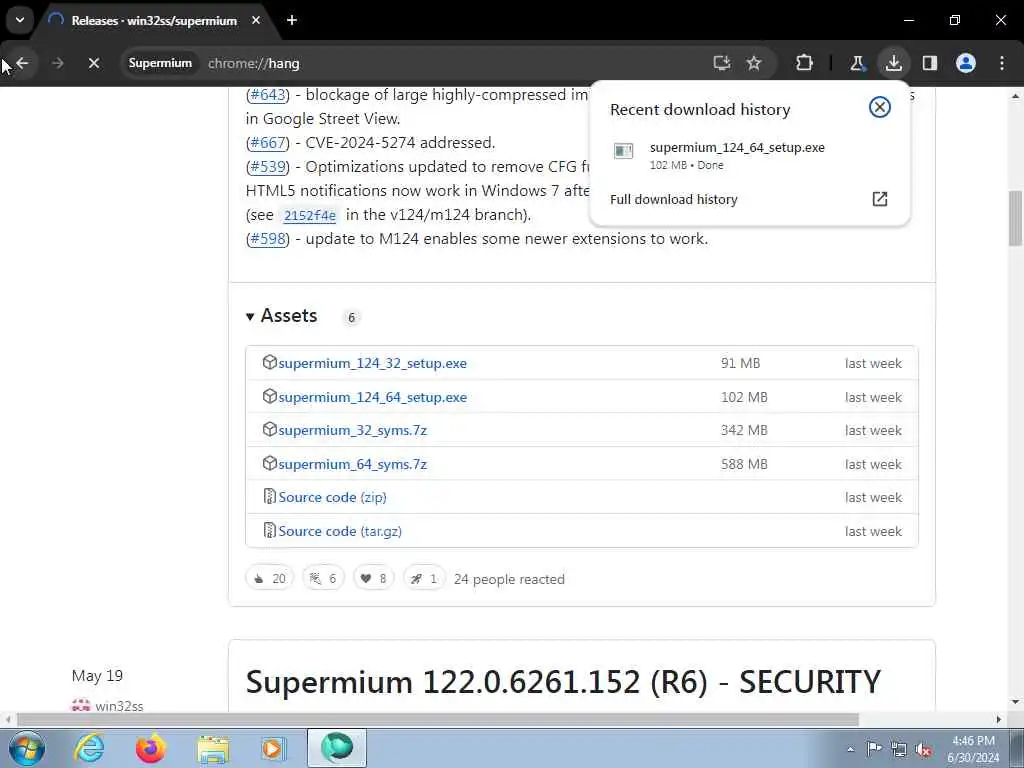
Task: Click the thumbs up reaction with 20
Action: (270, 578)
